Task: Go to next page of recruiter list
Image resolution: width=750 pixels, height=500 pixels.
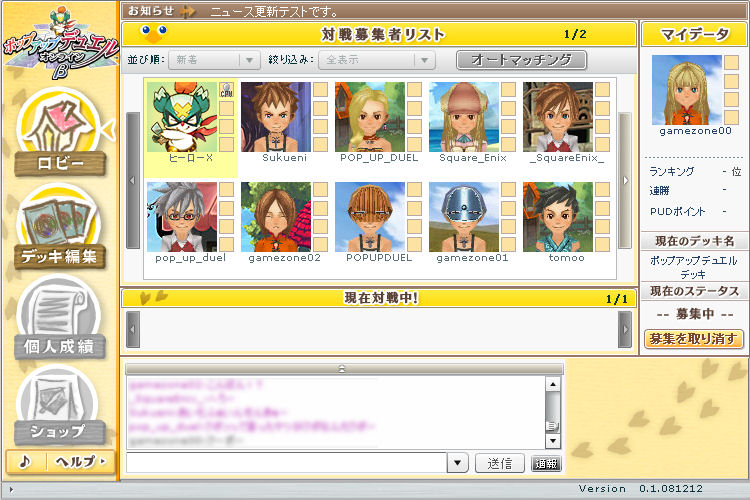Action: [x=625, y=180]
